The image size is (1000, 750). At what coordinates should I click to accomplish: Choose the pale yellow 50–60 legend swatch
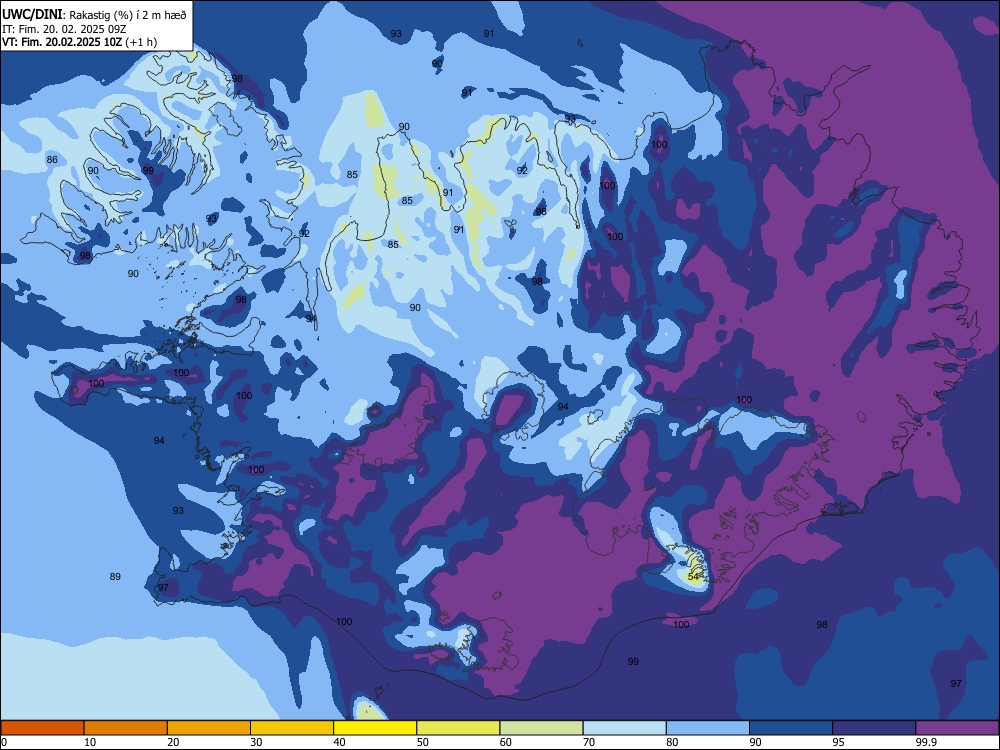click(x=459, y=728)
